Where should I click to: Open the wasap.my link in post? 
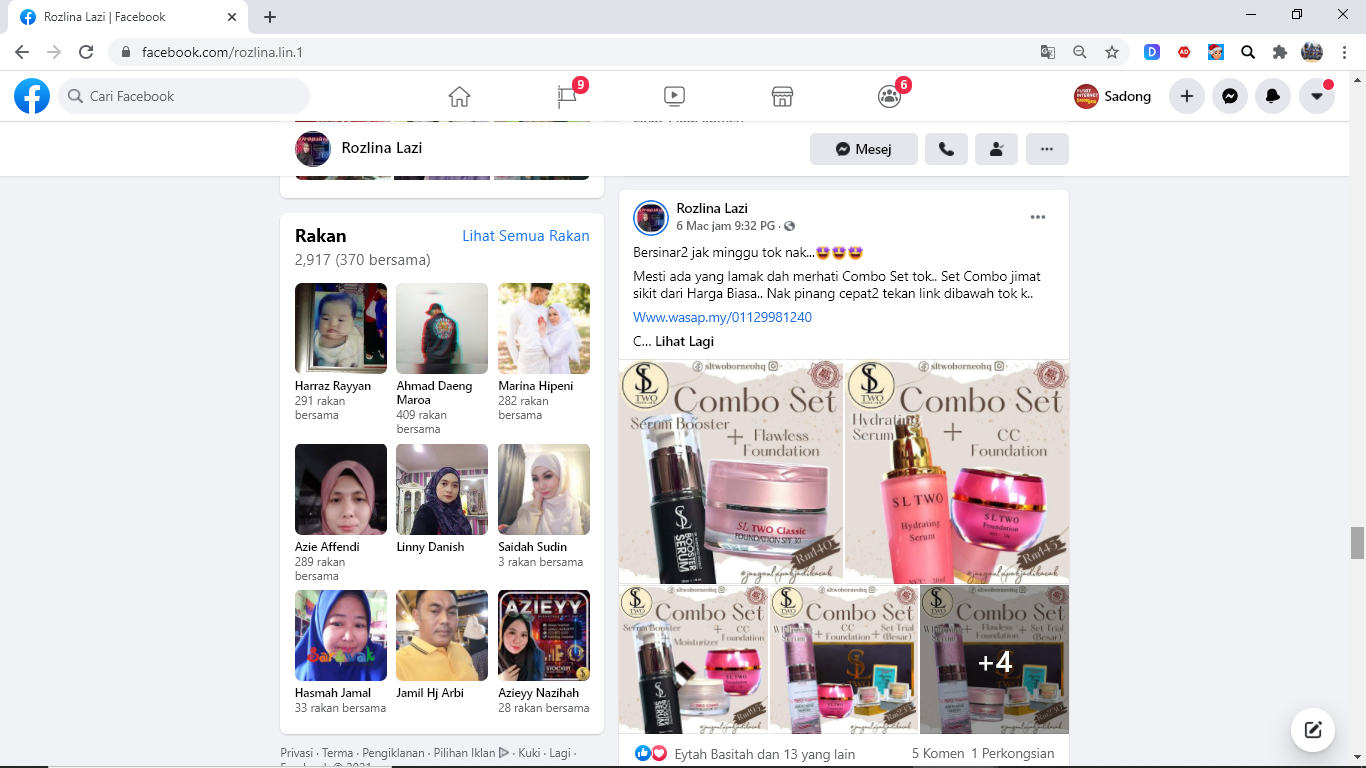coord(722,317)
